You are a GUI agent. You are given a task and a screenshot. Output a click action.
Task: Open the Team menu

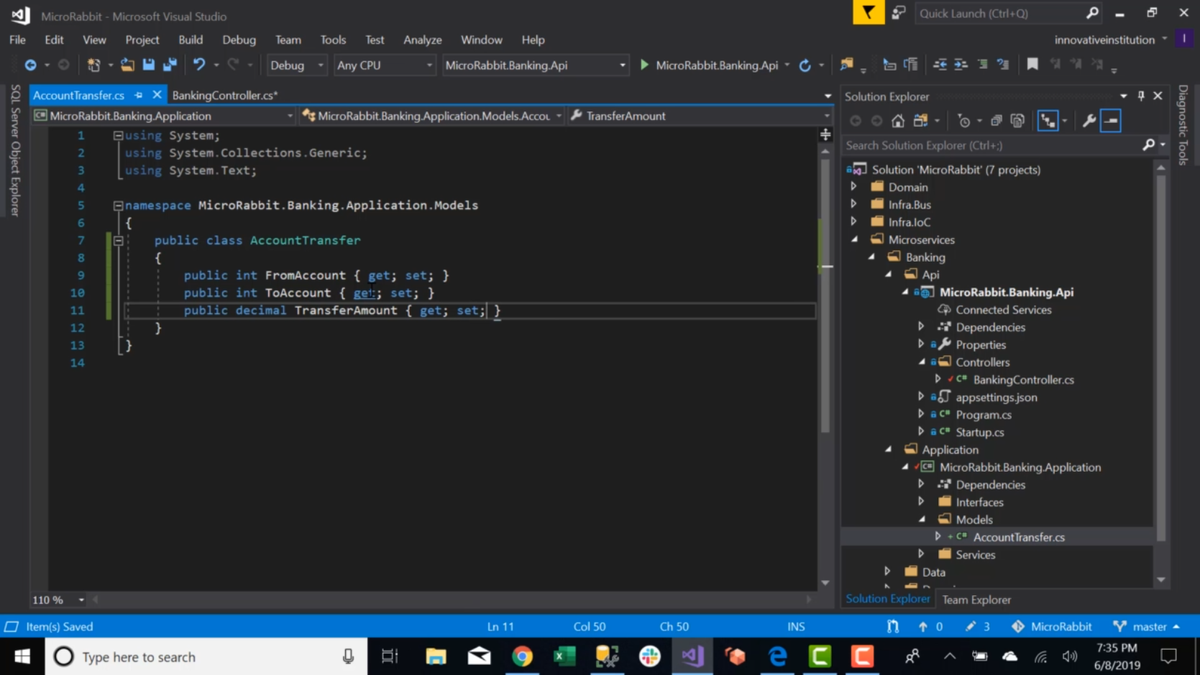(x=288, y=40)
